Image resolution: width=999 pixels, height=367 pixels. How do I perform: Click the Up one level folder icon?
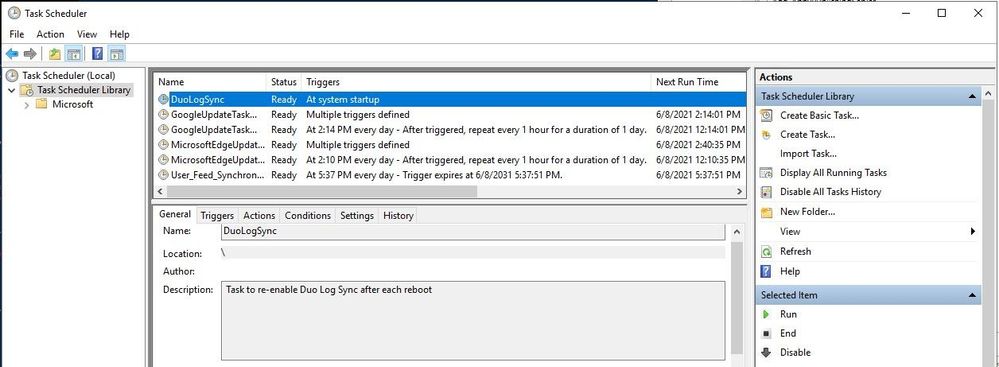point(55,54)
